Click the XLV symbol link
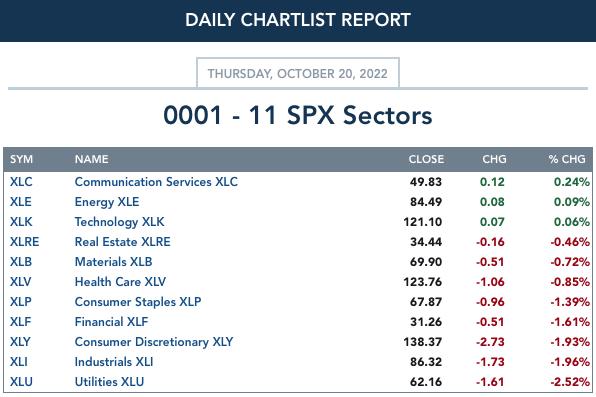 [21, 282]
